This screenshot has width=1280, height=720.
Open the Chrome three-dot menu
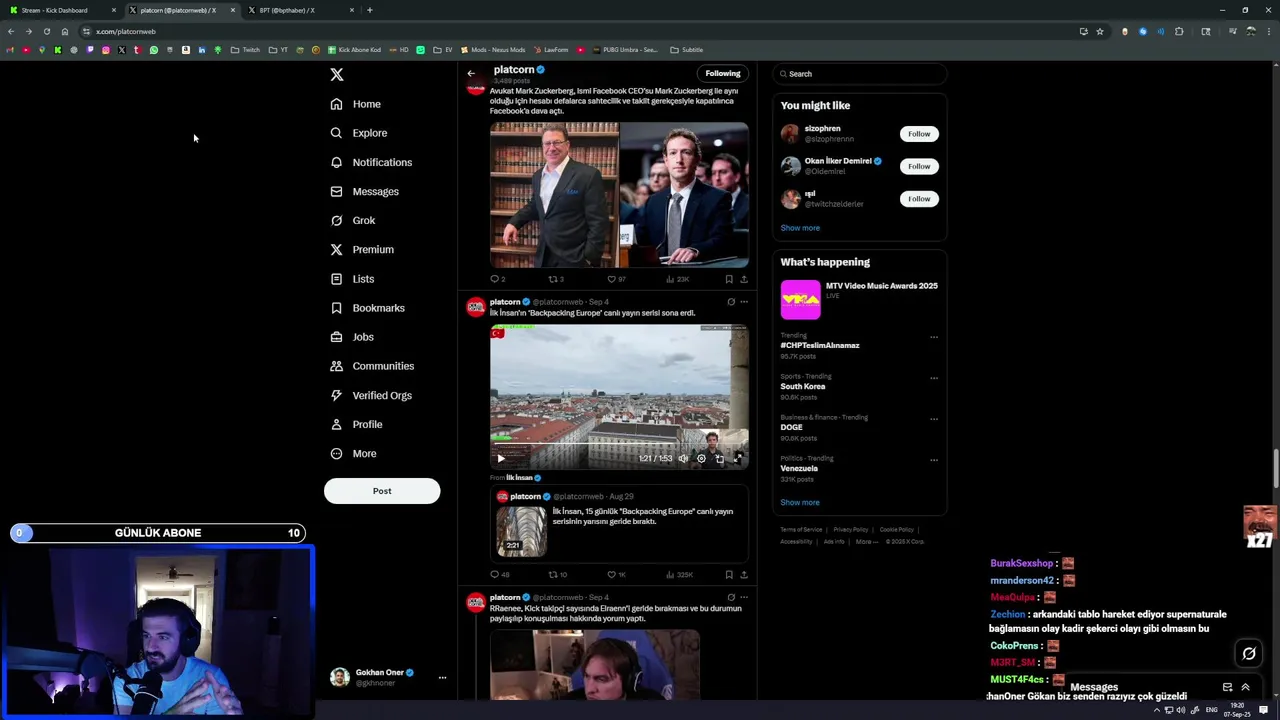(x=1268, y=31)
